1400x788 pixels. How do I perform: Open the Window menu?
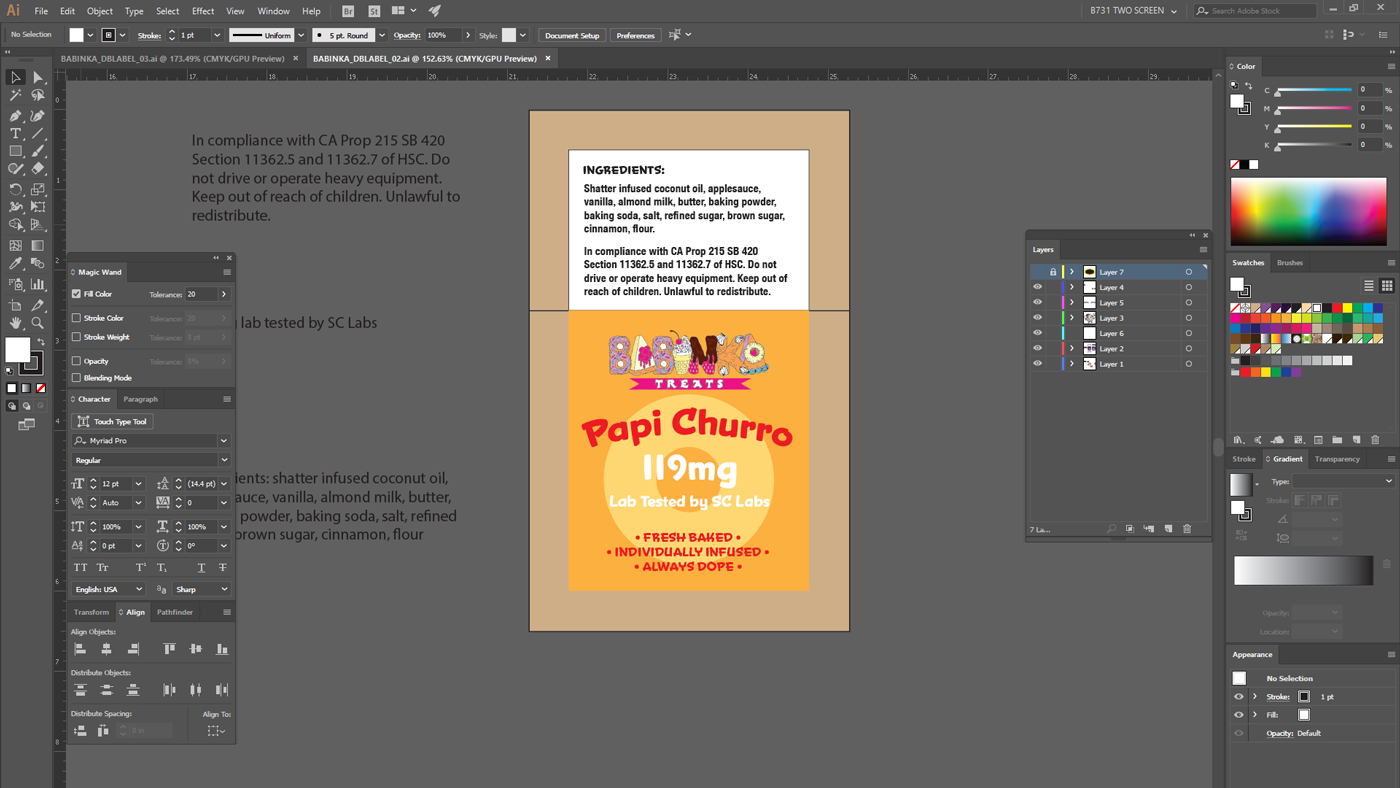point(273,11)
